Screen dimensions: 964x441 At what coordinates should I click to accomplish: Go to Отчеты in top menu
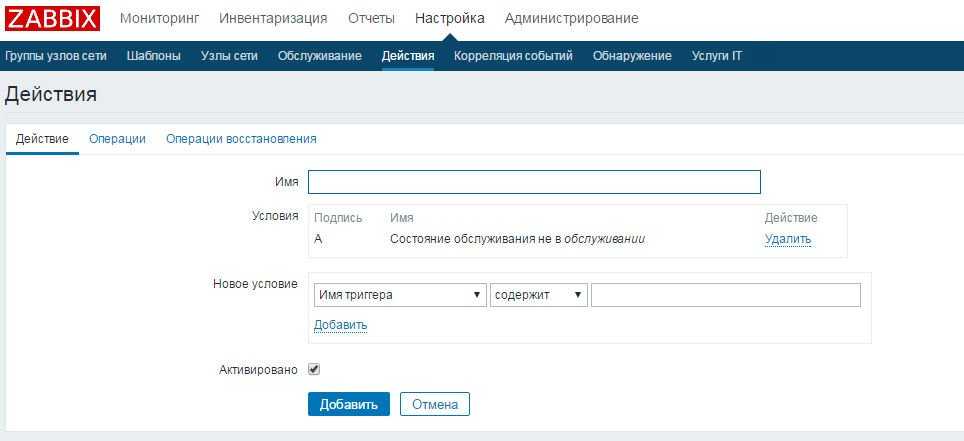coord(371,18)
